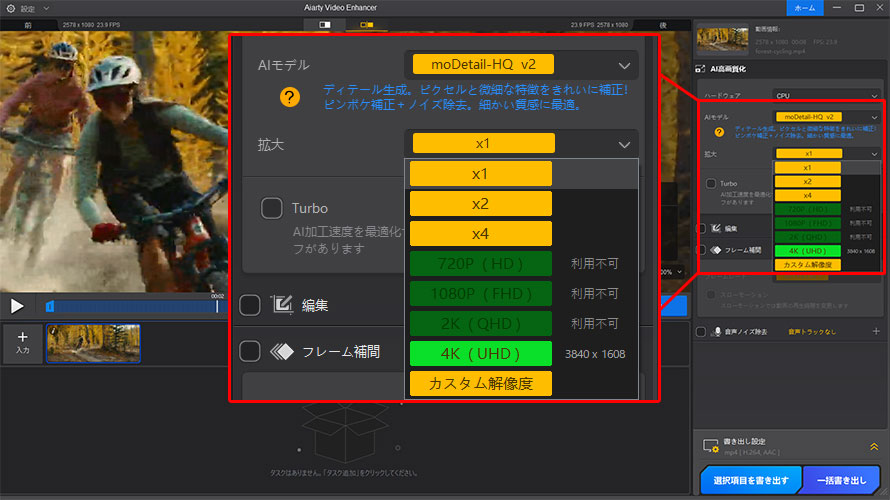Click the 音声トラックなし yellow text
Image resolution: width=890 pixels, height=500 pixels.
(812, 331)
